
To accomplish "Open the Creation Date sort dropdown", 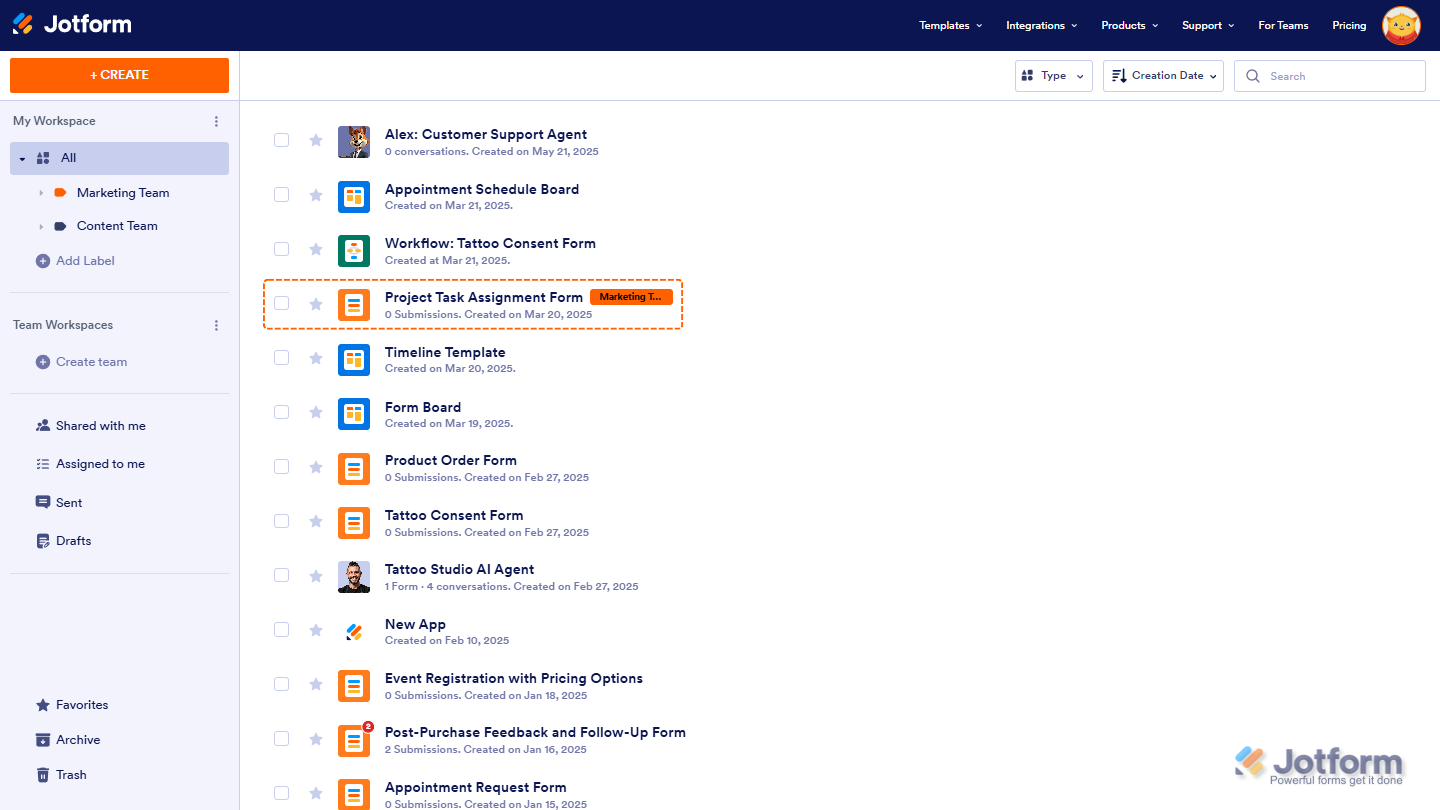I will click(x=1163, y=76).
